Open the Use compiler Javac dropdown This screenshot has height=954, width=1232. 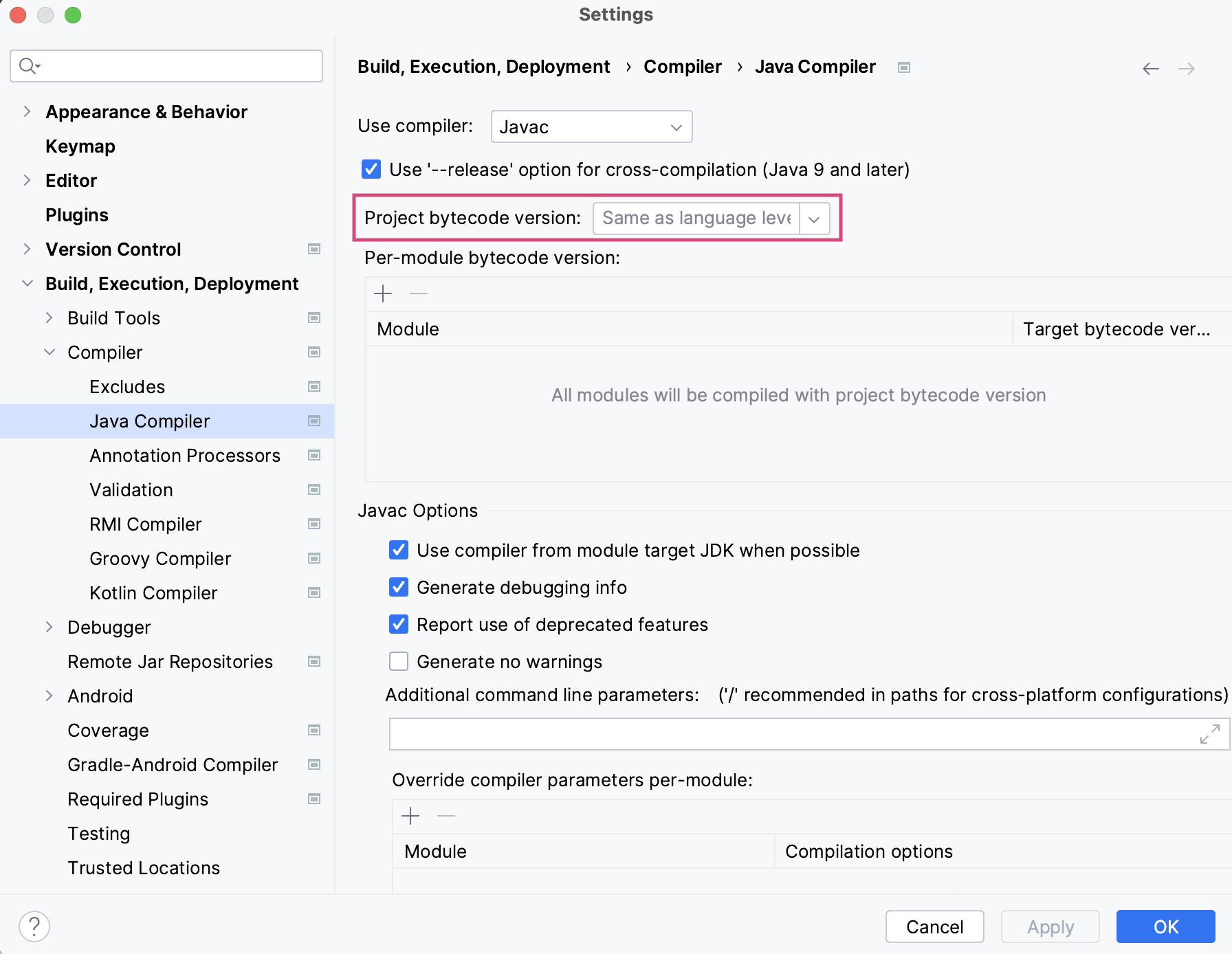tap(591, 127)
